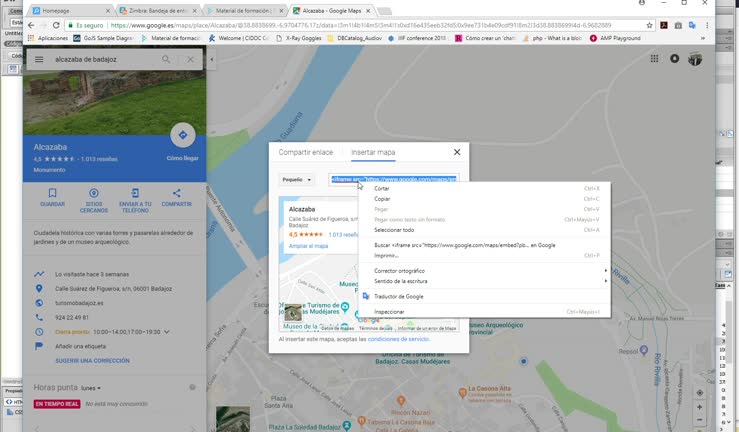Click the search magnifier icon
Image resolution: width=739 pixels, height=432 pixels.
tap(166, 59)
